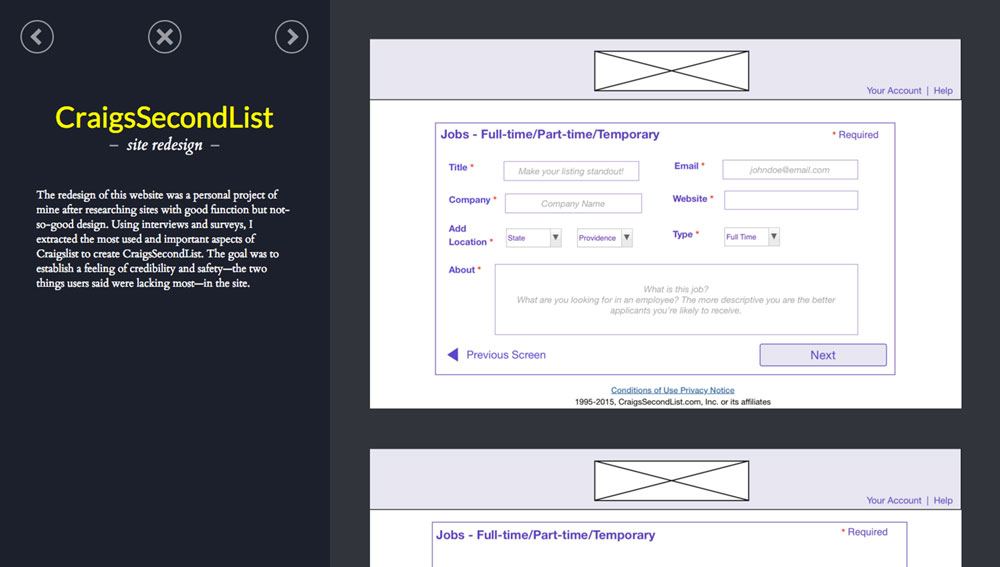1000x567 pixels.
Task: Click the Website input field
Action: click(x=791, y=200)
